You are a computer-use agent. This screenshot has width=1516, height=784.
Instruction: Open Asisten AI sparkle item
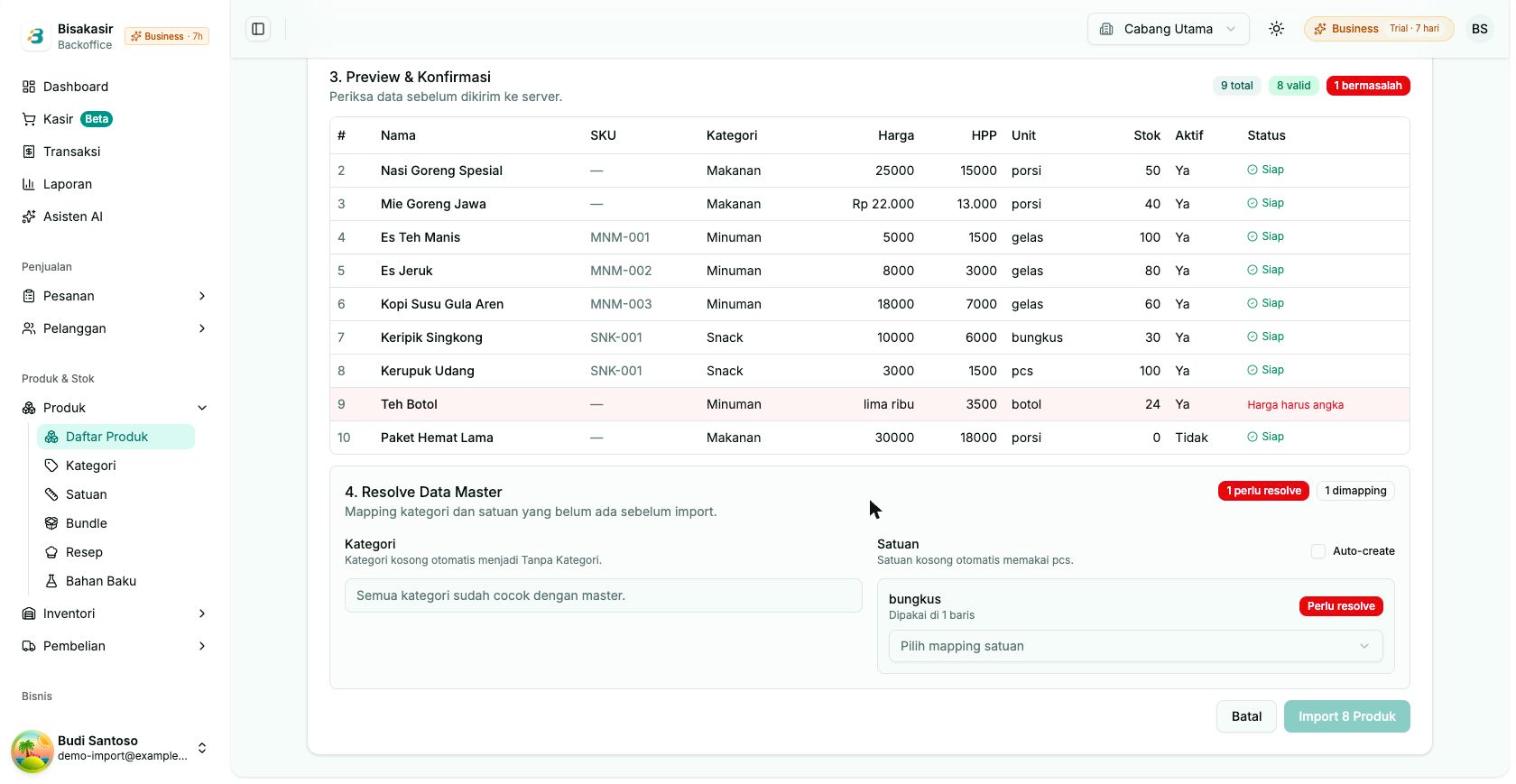114,217
